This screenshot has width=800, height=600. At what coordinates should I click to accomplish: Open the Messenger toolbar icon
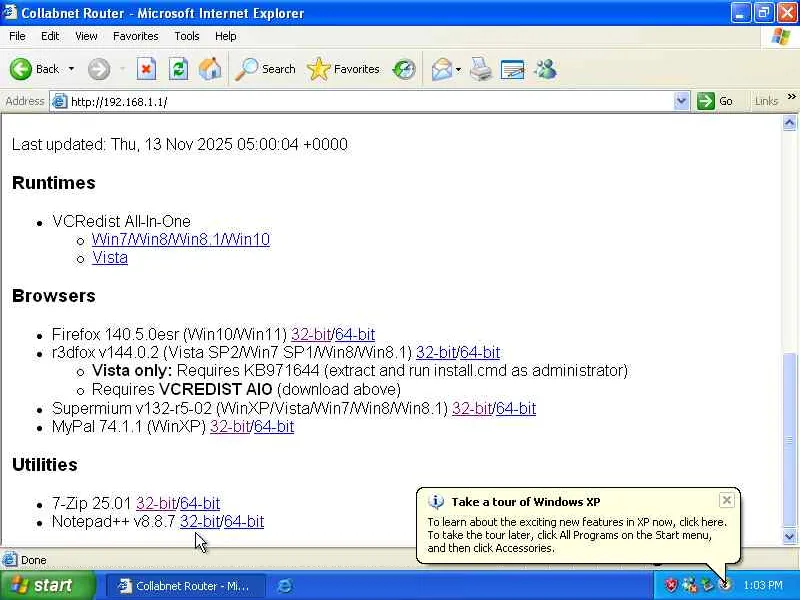pyautogui.click(x=545, y=69)
